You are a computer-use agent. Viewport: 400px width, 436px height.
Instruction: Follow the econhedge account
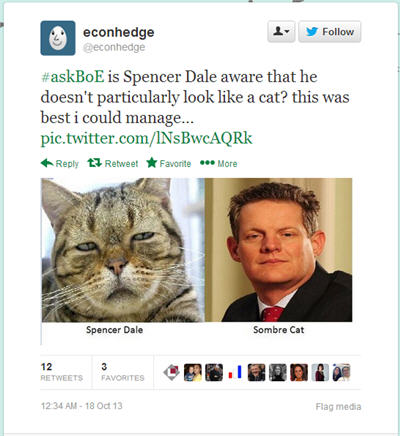click(x=330, y=32)
